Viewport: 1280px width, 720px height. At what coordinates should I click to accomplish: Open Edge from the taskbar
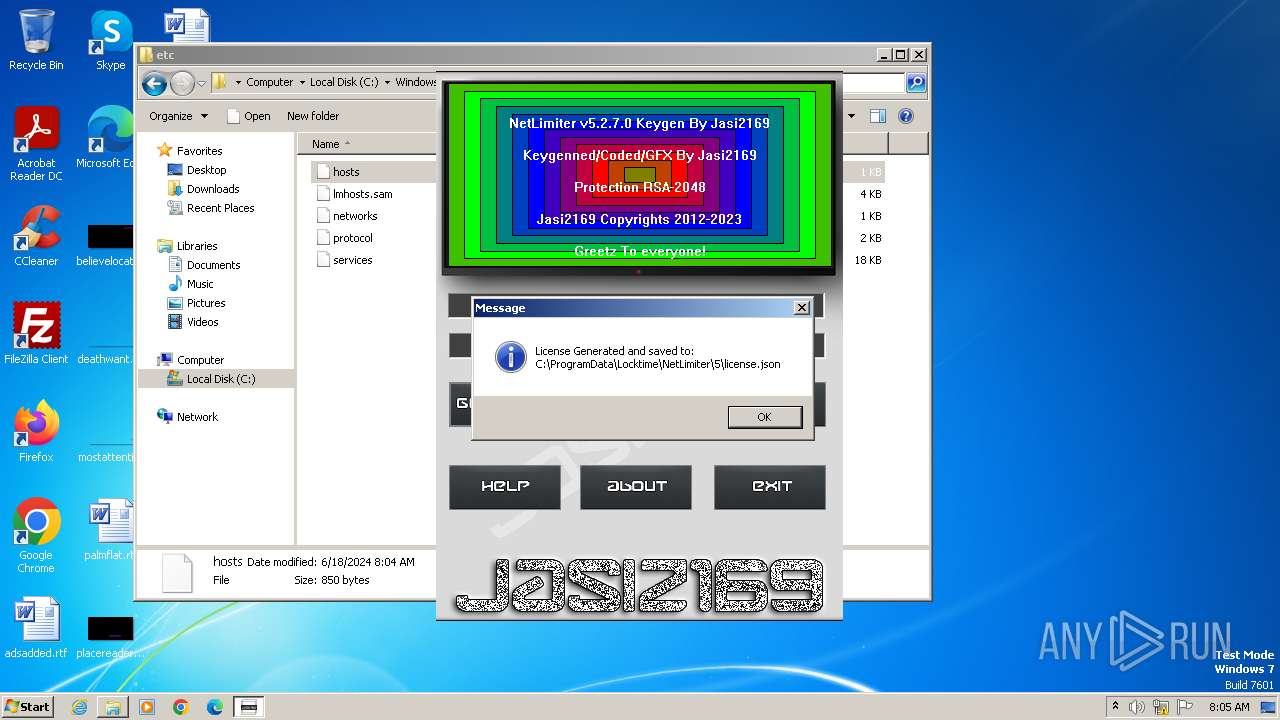click(214, 707)
